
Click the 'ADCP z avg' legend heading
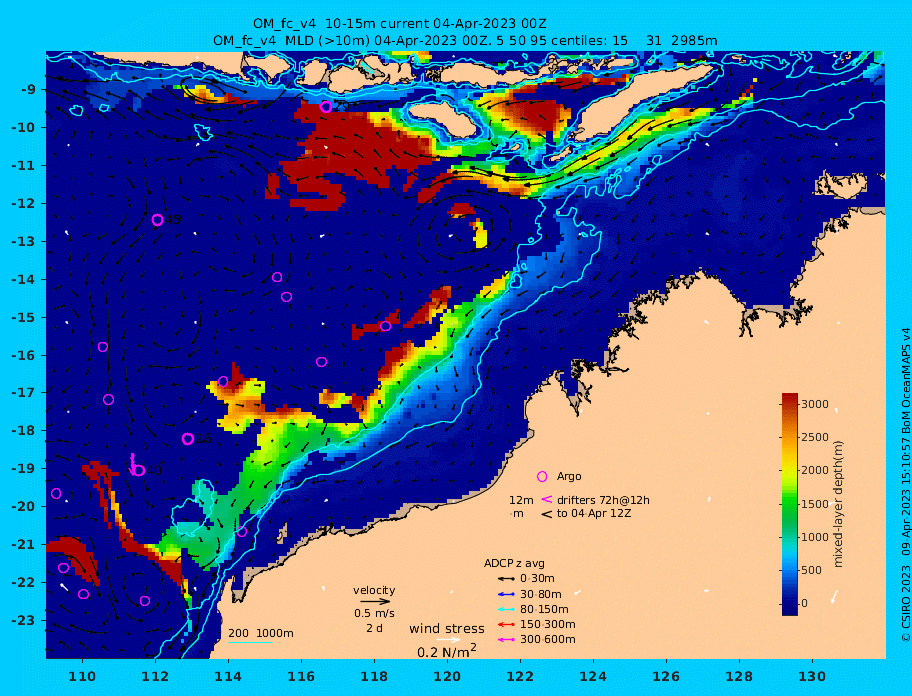click(514, 563)
